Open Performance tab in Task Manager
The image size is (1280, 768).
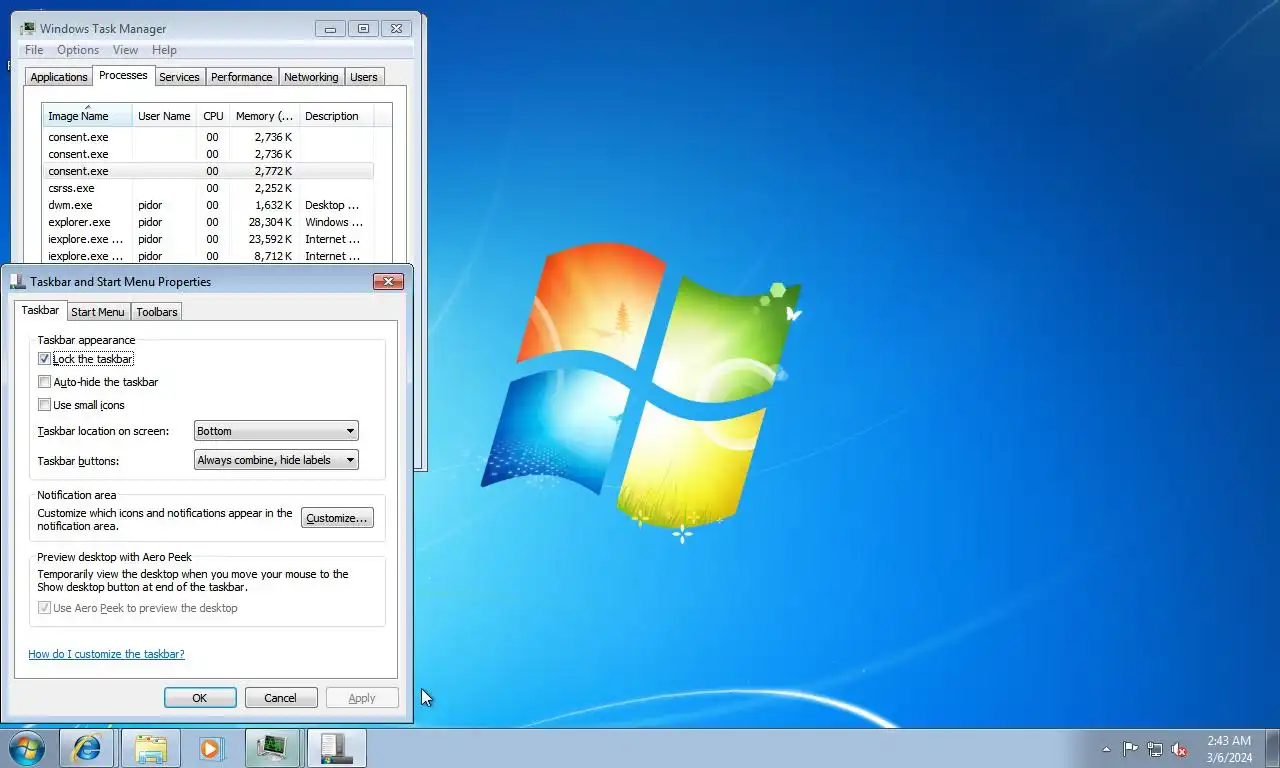tap(241, 77)
